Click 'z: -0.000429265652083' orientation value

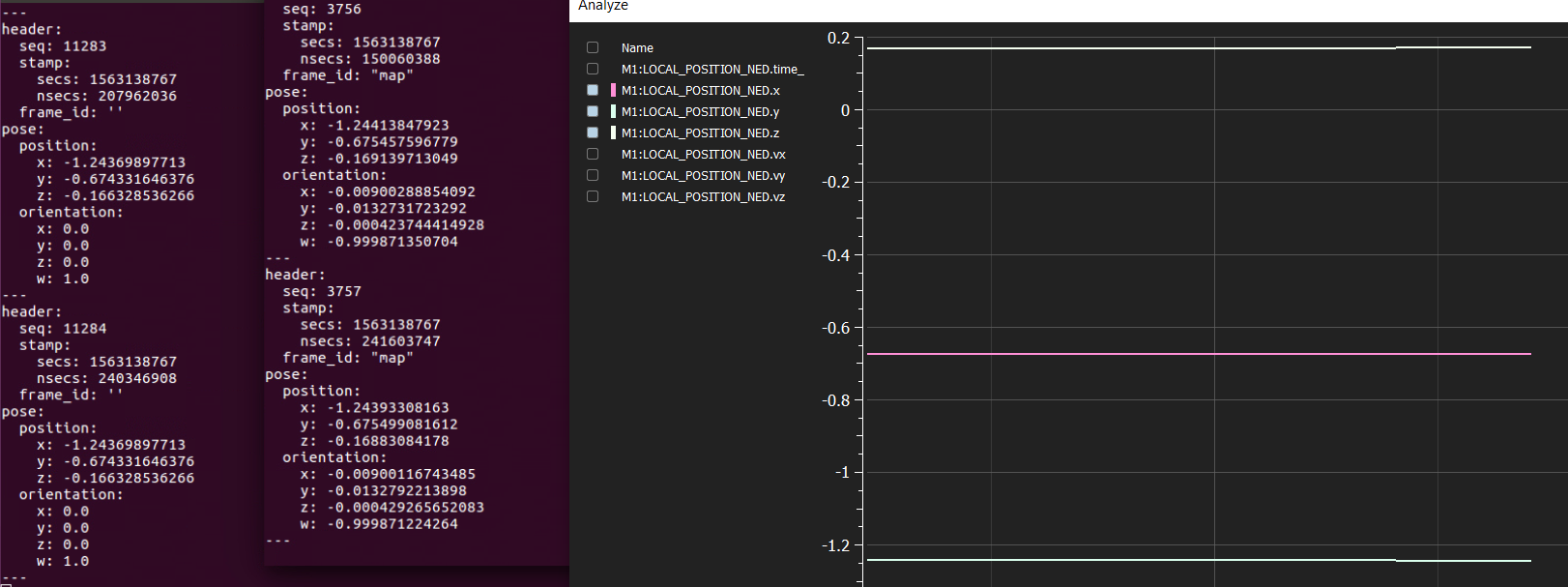tap(392, 508)
